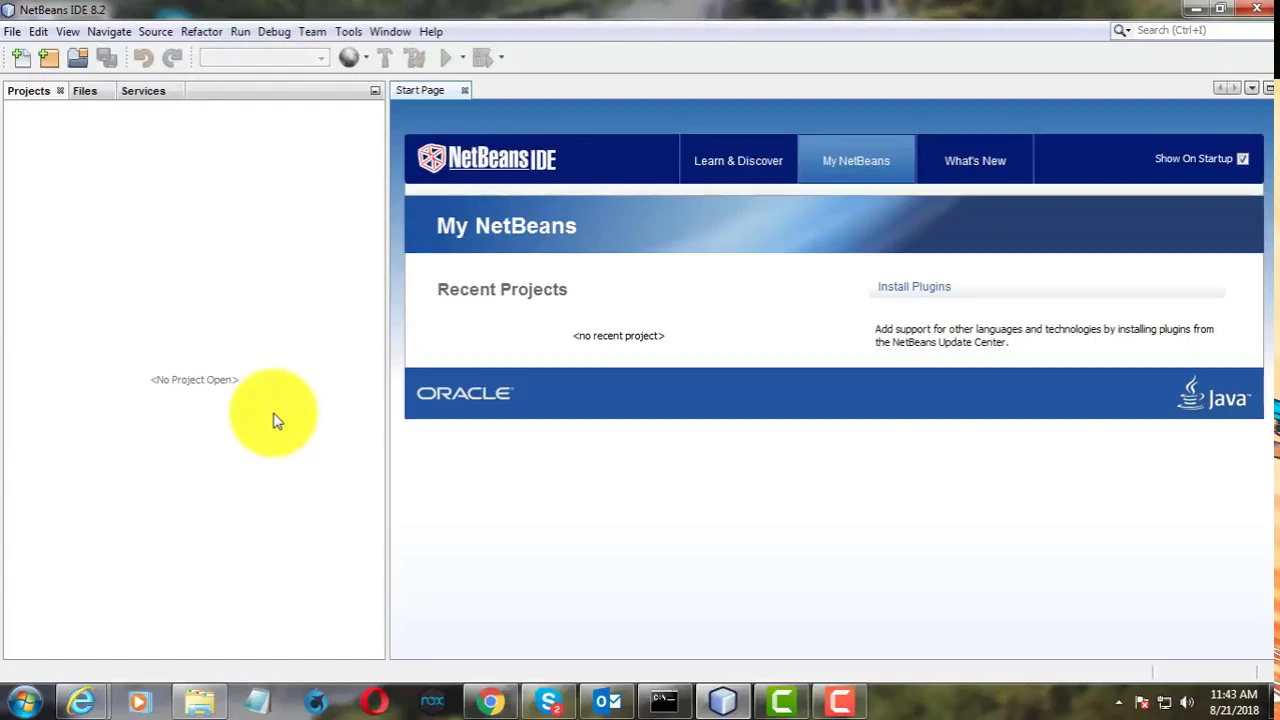Click the Install Plugins link
Viewport: 1280px width, 720px height.
(x=914, y=287)
